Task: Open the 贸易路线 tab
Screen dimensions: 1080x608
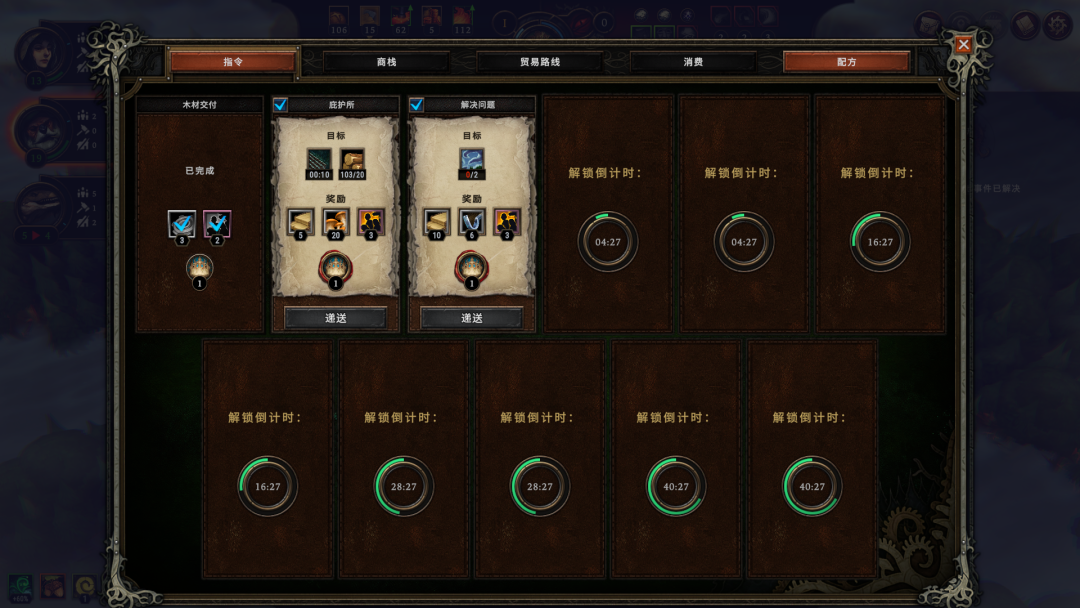Action: (x=539, y=62)
